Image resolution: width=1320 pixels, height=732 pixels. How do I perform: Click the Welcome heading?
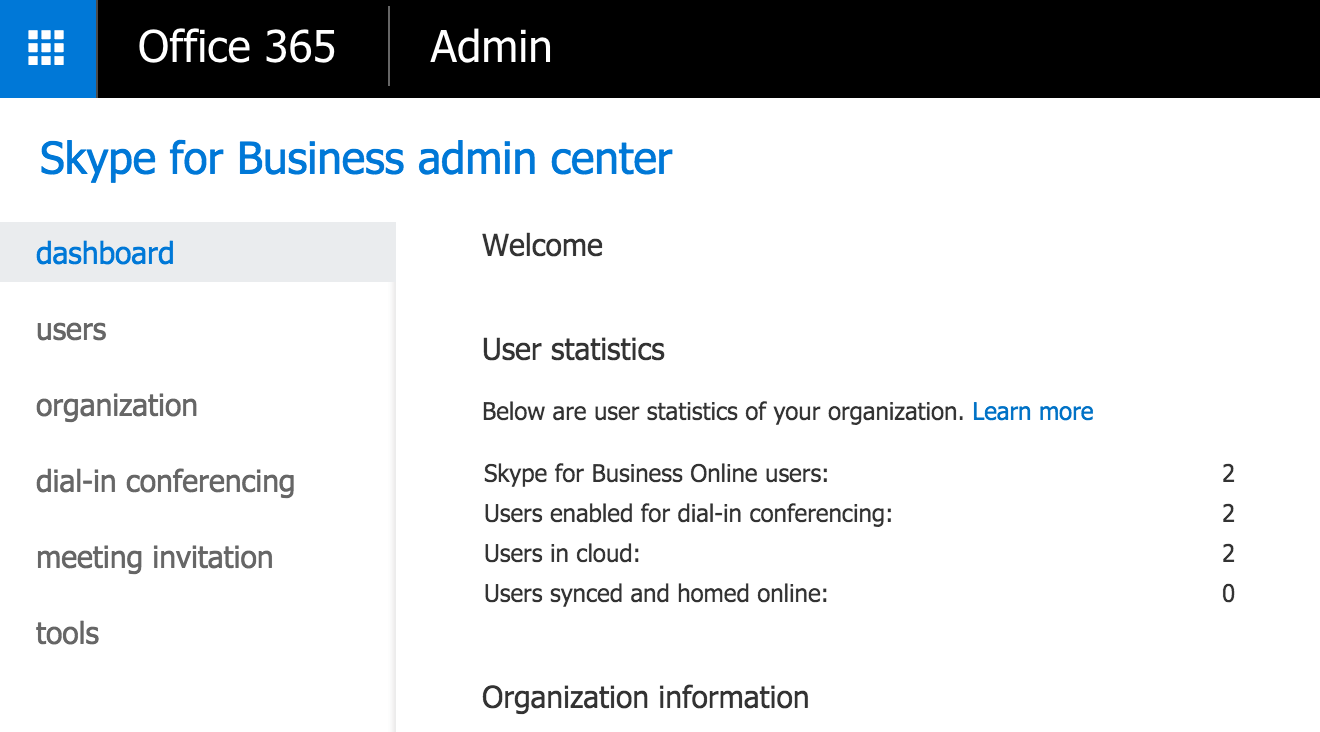[543, 246]
